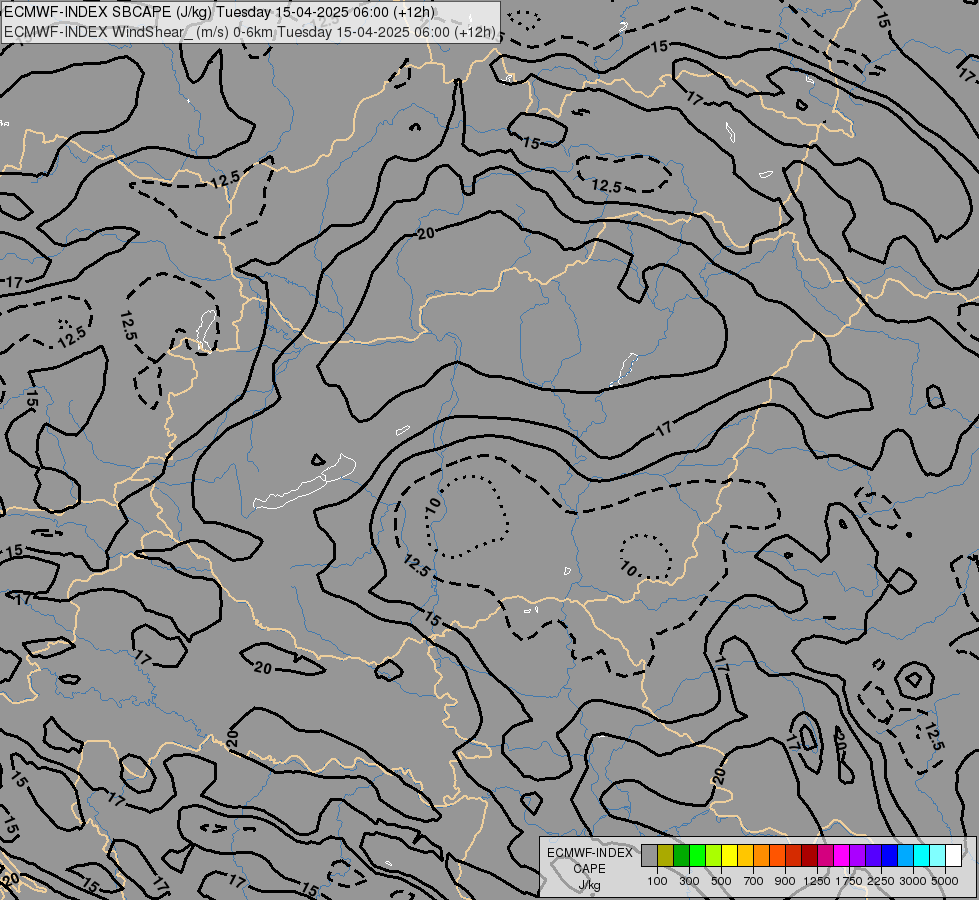Click the 1750 value on the legend
This screenshot has height=900, width=979.
(849, 881)
